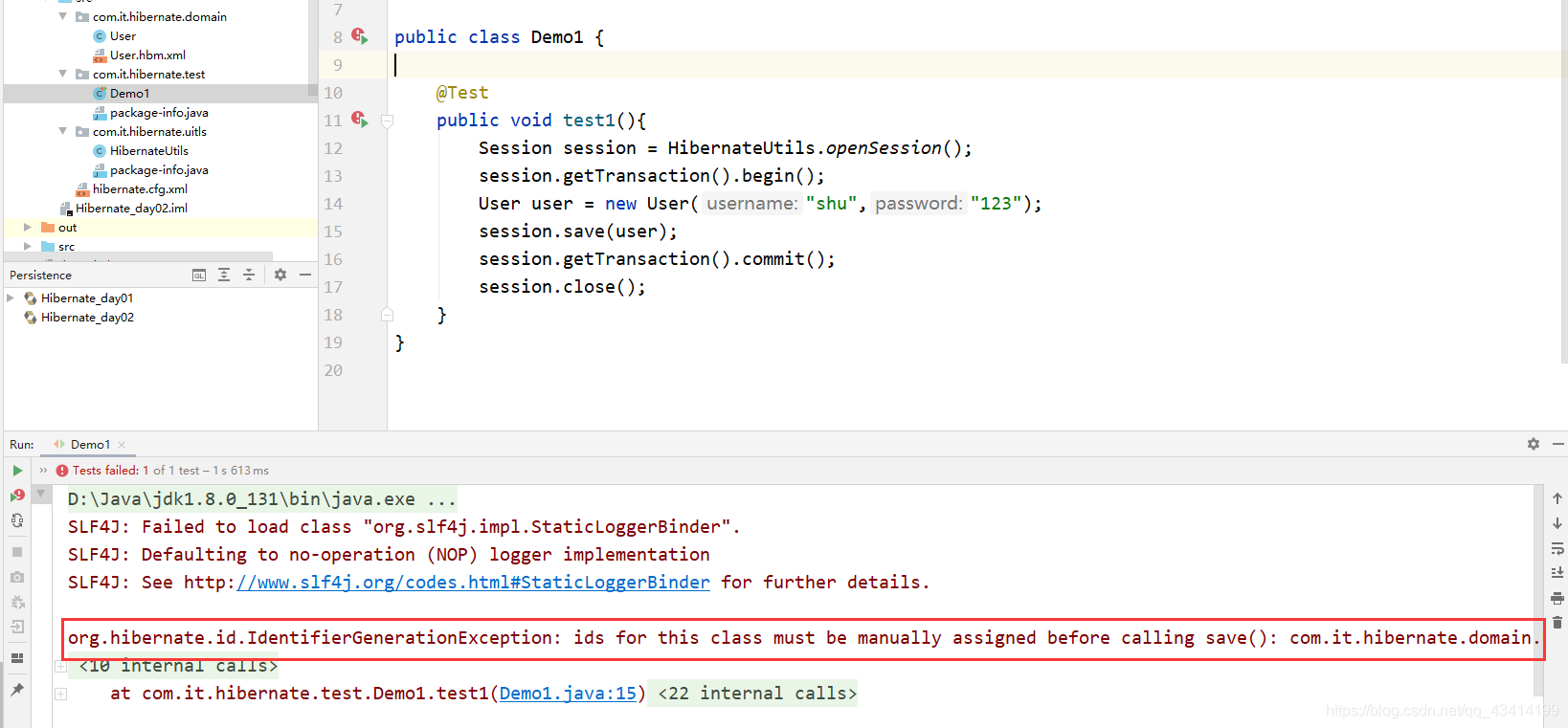
Task: Pin the Run tab with pin icon
Action: pos(17,689)
